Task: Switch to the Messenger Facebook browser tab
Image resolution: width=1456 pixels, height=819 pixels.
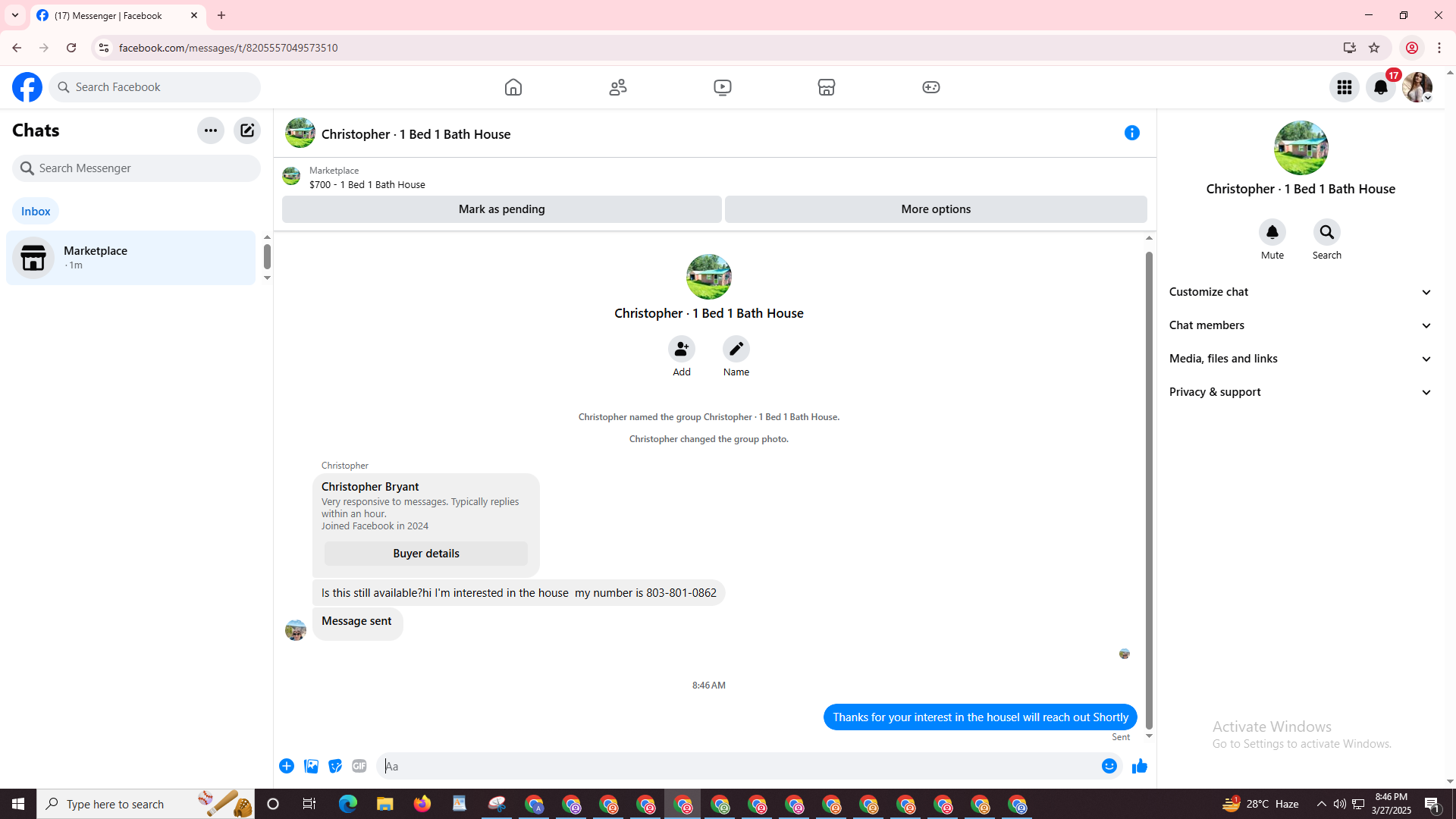Action: (118, 15)
